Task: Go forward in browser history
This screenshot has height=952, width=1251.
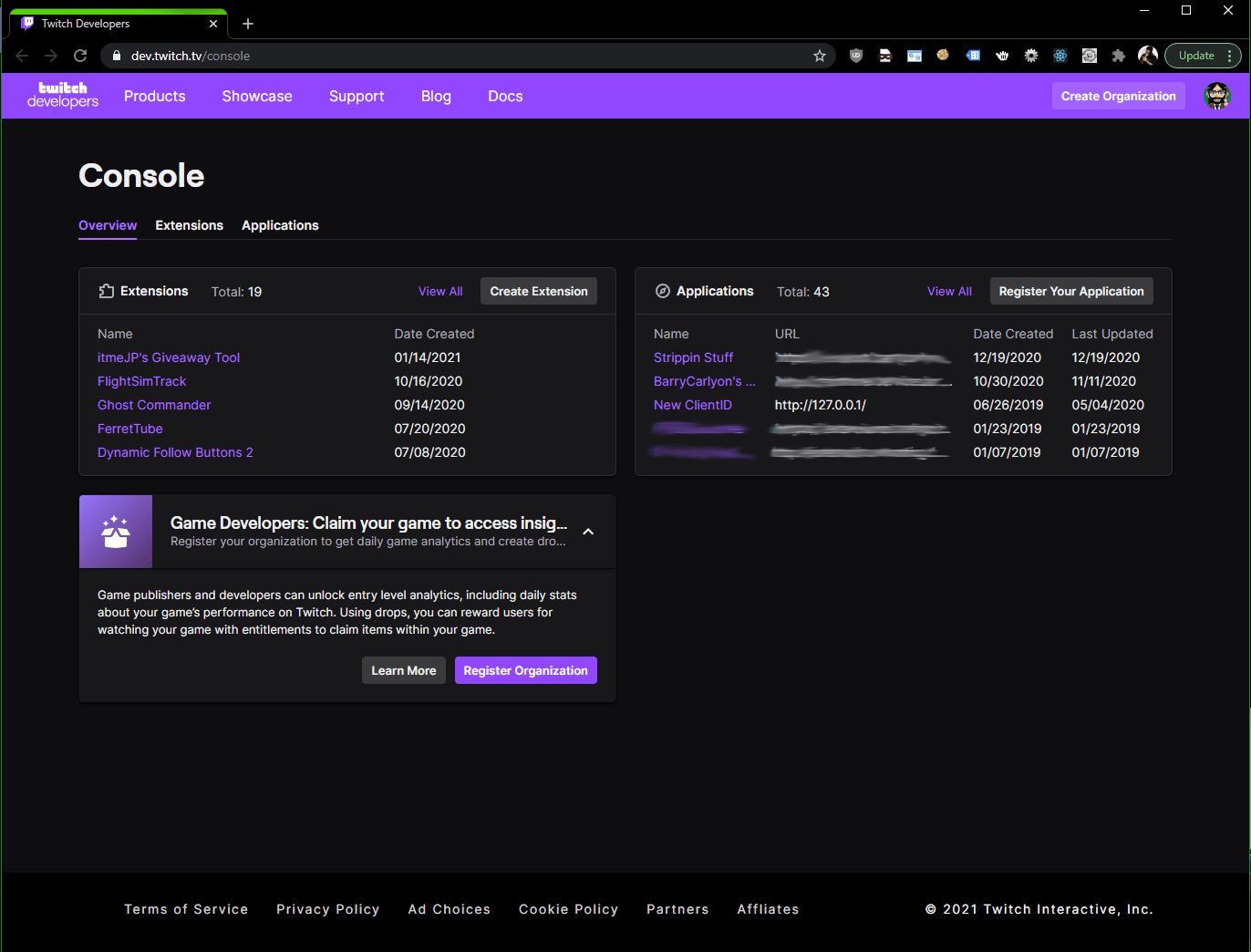Action: click(x=51, y=56)
